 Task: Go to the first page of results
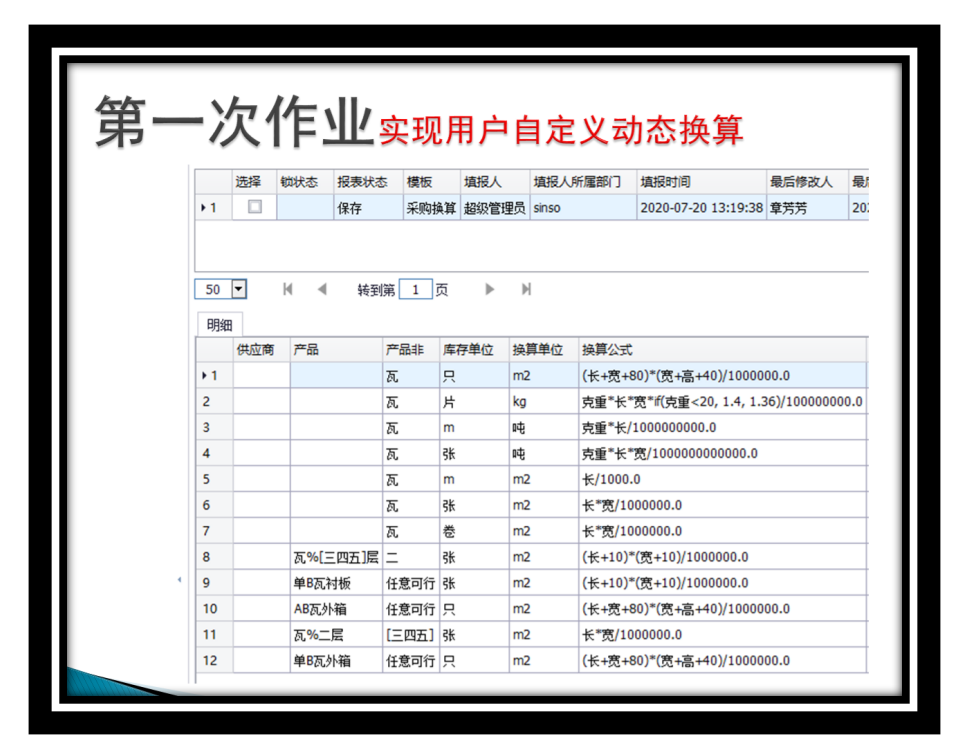(288, 290)
